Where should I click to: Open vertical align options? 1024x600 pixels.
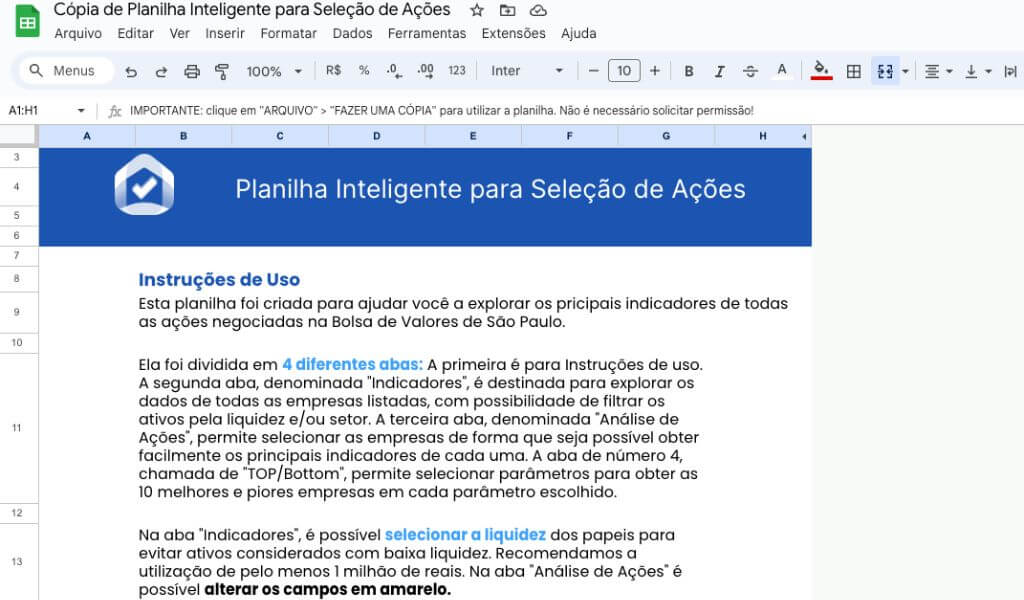(978, 71)
